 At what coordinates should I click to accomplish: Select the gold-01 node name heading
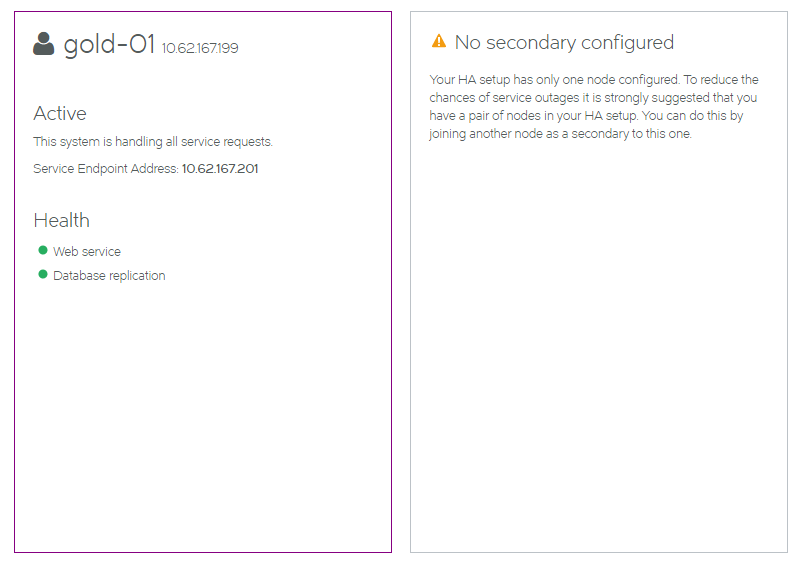pos(109,44)
